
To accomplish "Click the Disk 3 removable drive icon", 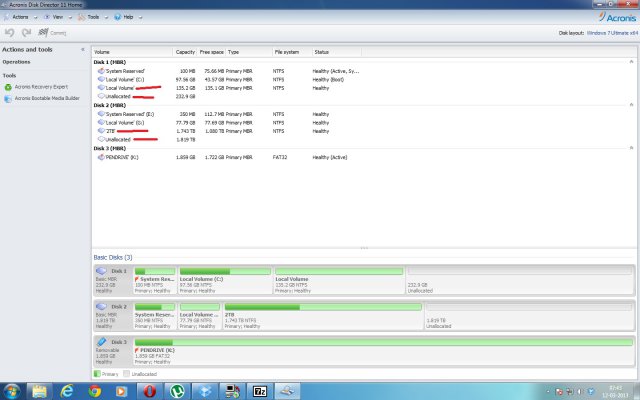I will 101,342.
